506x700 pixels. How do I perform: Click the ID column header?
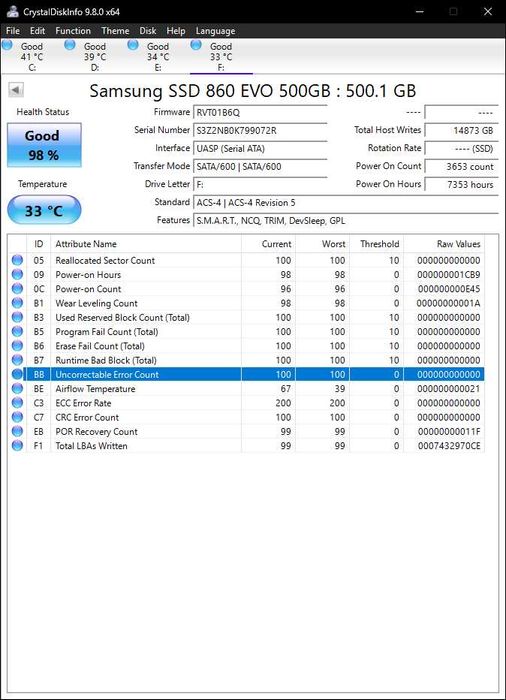[38, 244]
